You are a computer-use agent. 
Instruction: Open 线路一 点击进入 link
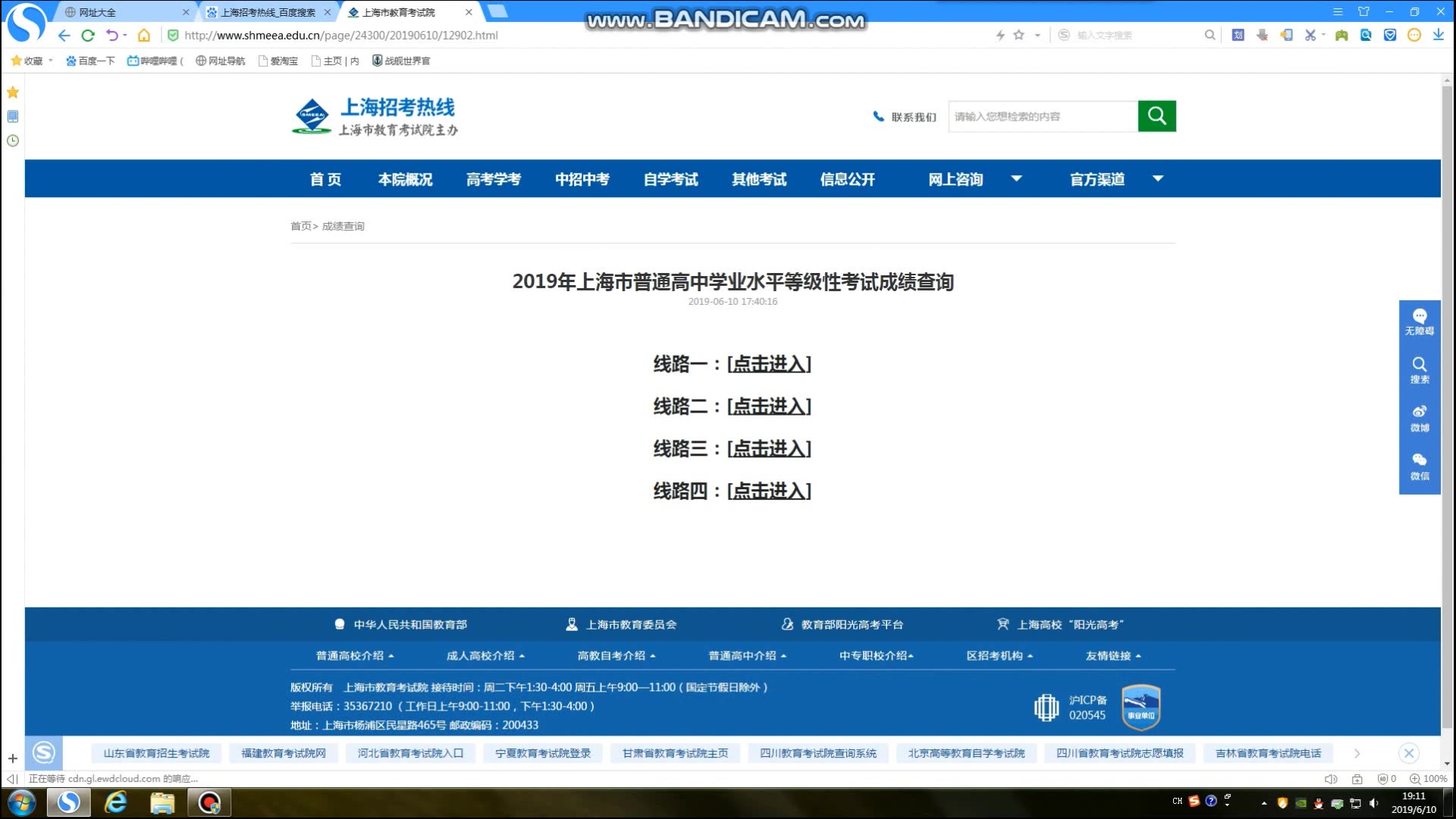click(768, 365)
